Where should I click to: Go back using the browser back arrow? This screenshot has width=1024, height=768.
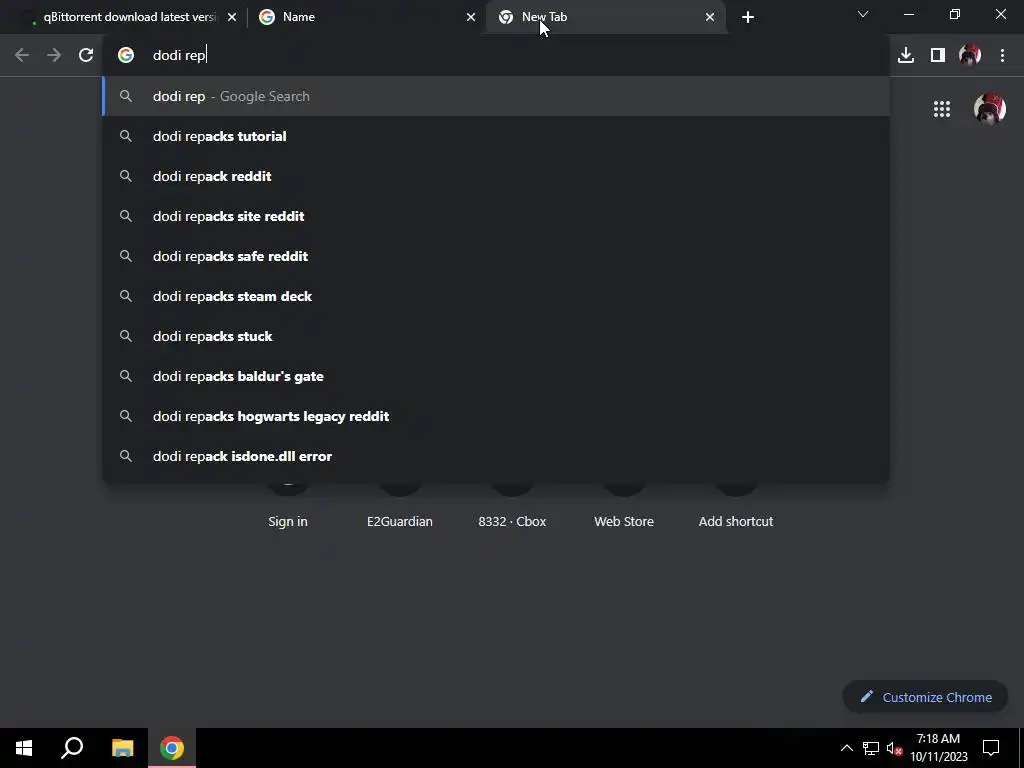tap(22, 55)
